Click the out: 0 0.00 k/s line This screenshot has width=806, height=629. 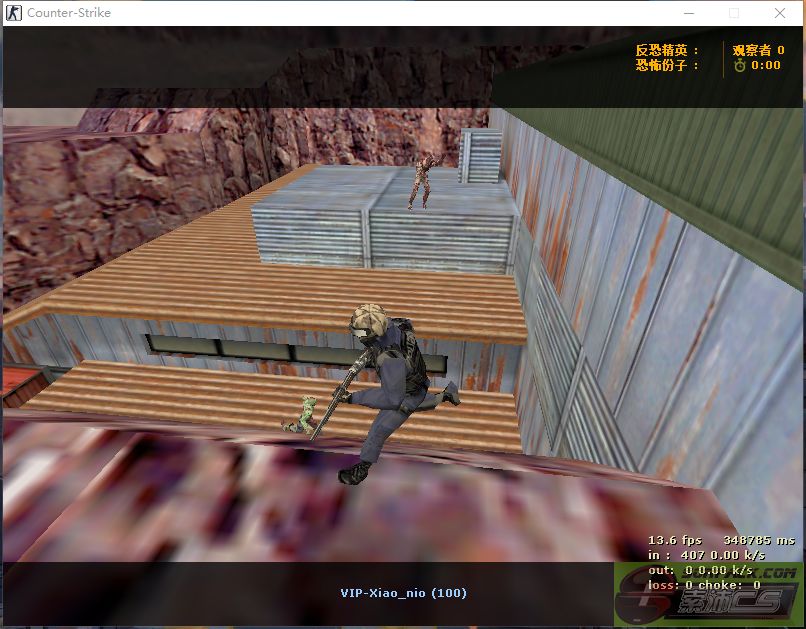700,570
